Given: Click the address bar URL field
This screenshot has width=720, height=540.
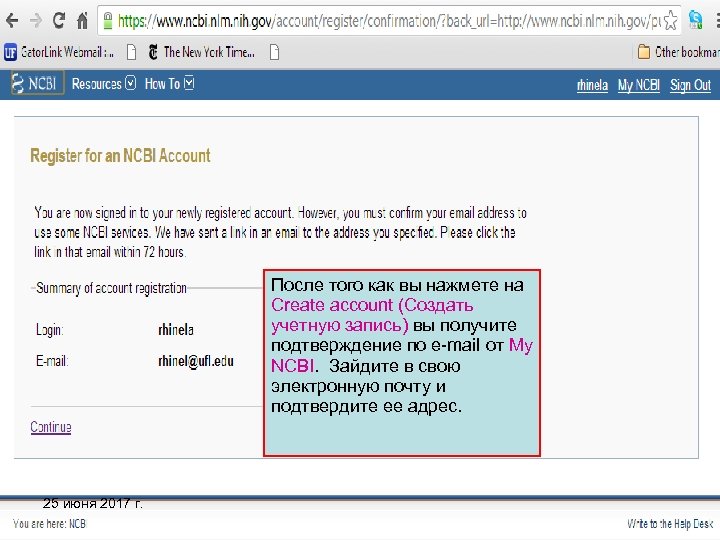Looking at the screenshot, I should click(x=388, y=21).
